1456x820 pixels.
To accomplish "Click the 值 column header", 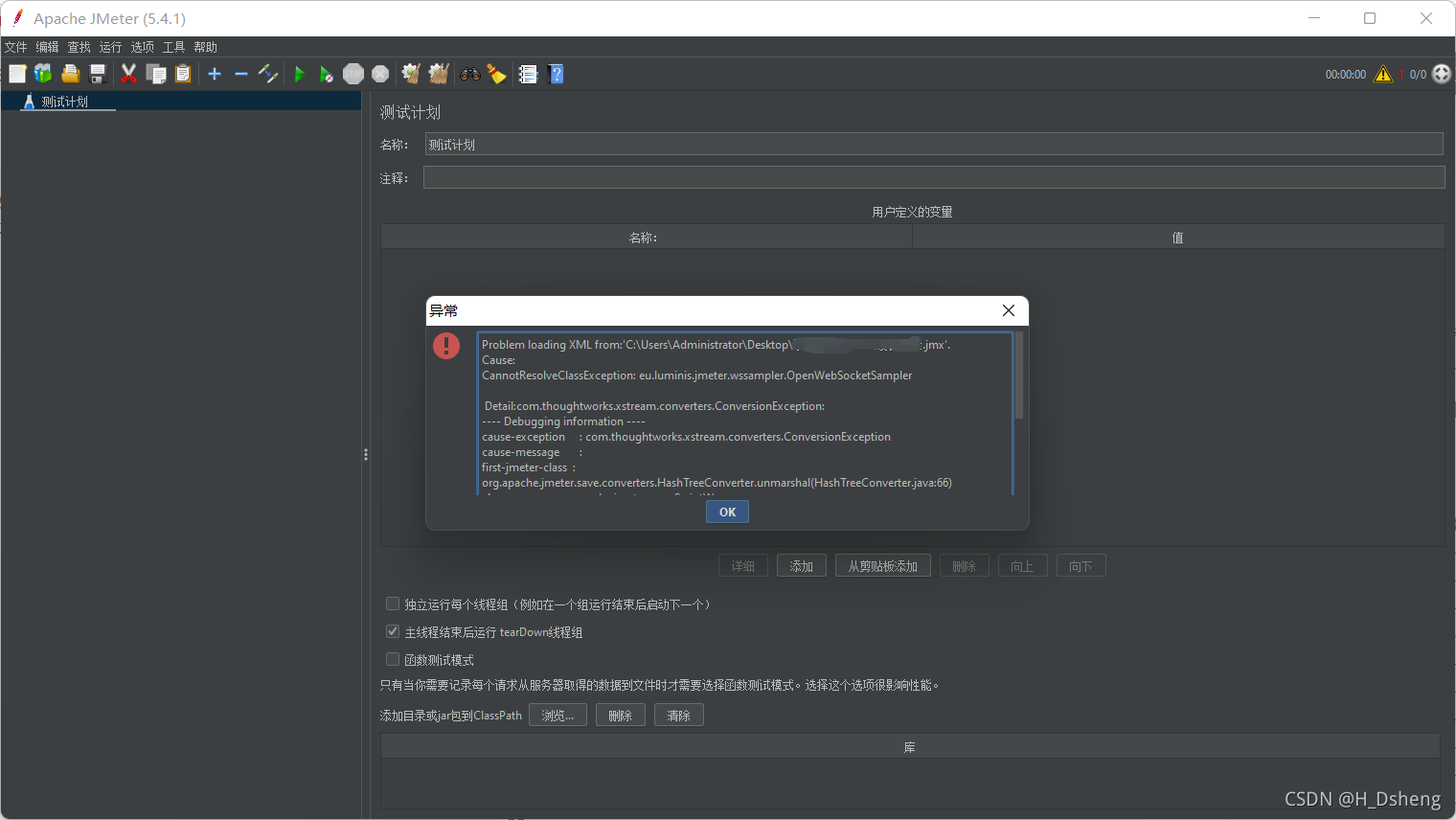I will (x=1178, y=238).
